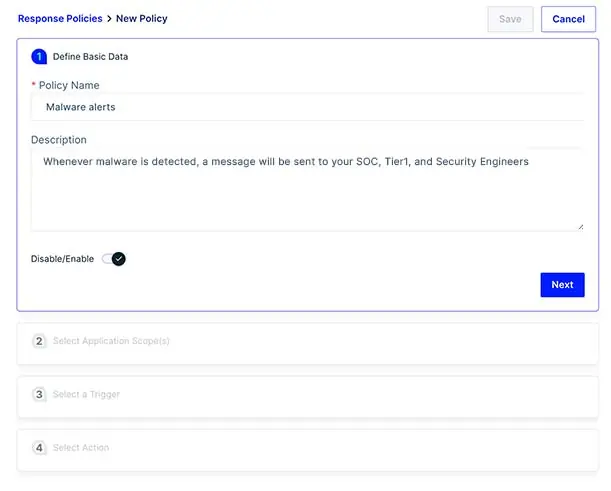Click the step 4 number icon
The width and height of the screenshot is (611, 491).
click(39, 448)
